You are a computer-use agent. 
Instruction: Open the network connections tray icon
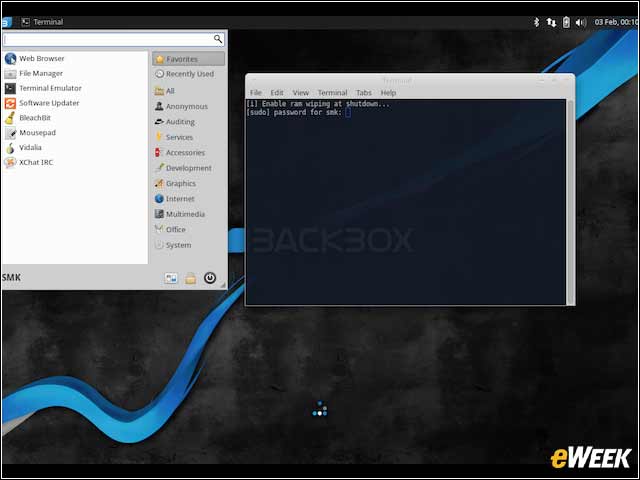pos(551,22)
